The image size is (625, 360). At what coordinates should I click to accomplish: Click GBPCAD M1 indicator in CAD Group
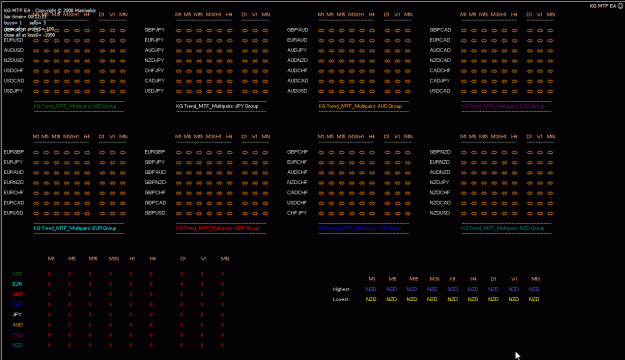point(464,30)
